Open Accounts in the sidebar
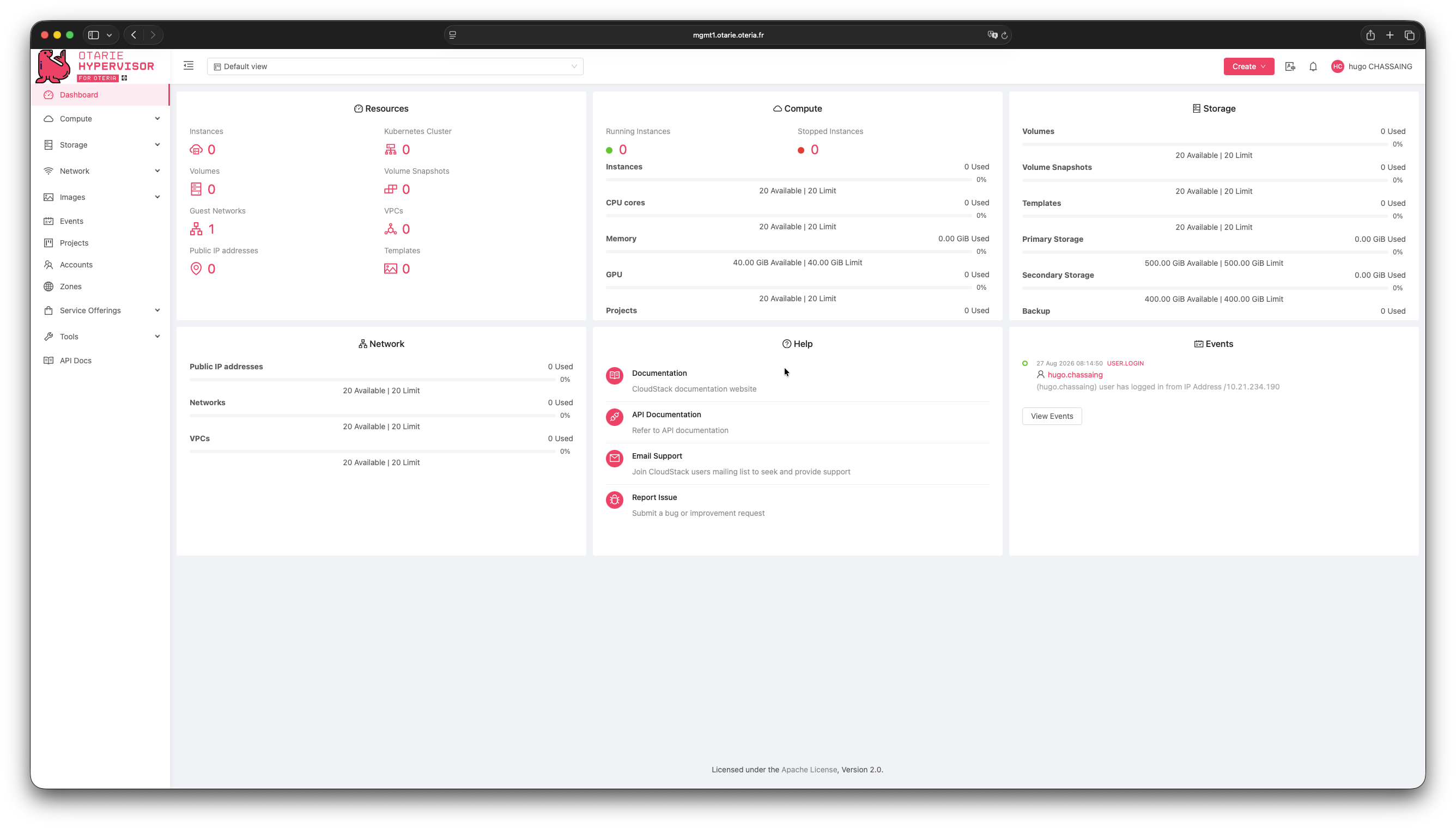The height and width of the screenshot is (829, 1456). tap(101, 265)
